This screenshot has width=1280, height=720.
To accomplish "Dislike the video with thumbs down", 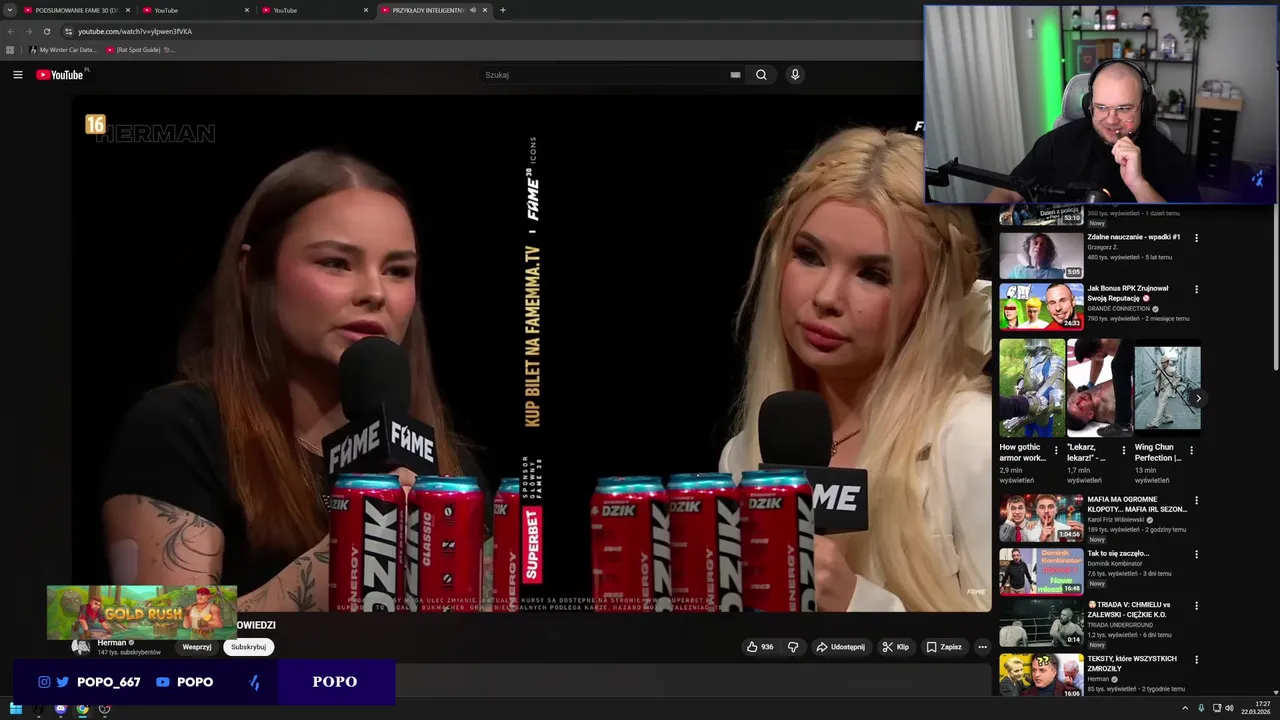I will tap(793, 647).
